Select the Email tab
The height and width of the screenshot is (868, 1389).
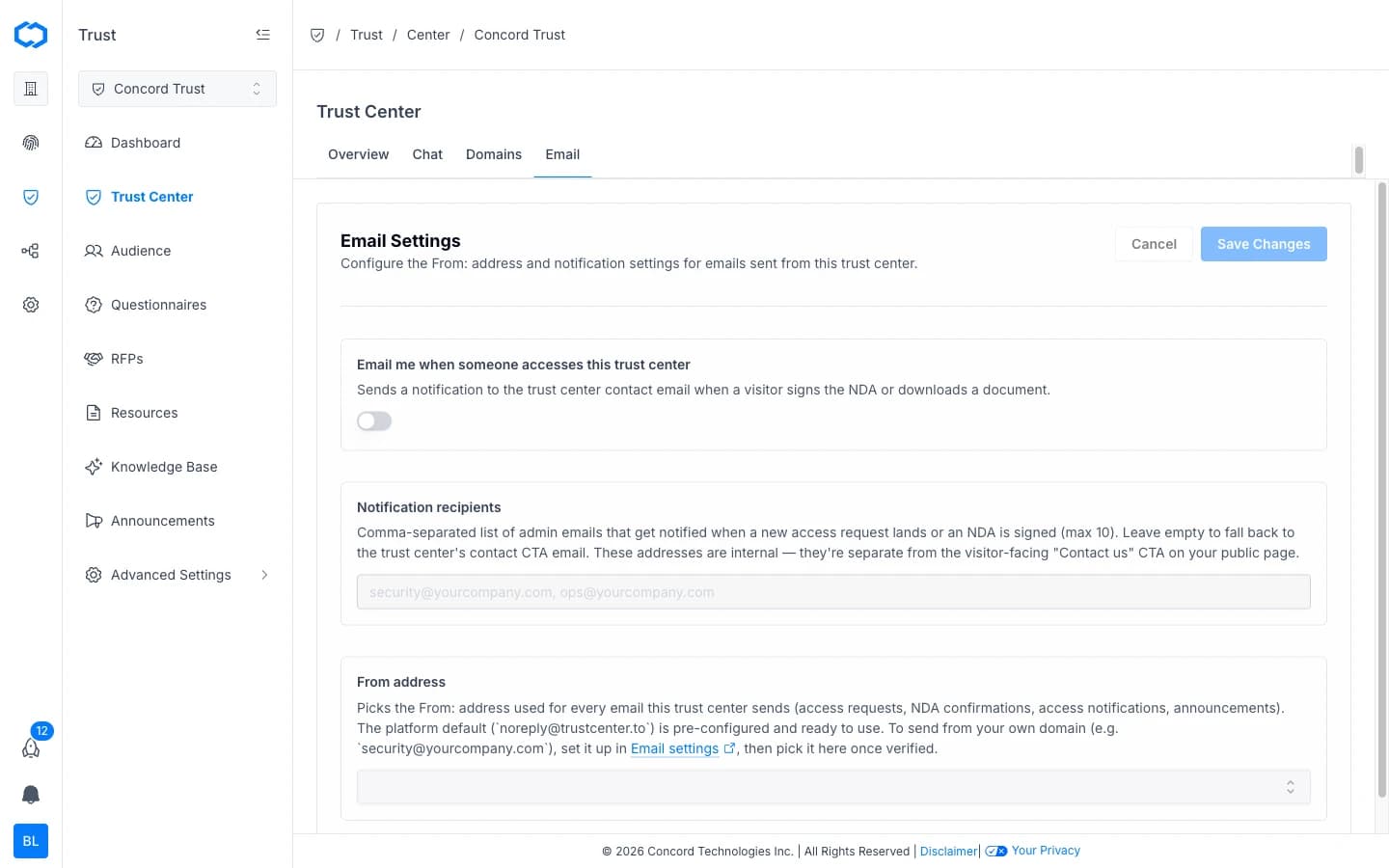click(x=562, y=154)
